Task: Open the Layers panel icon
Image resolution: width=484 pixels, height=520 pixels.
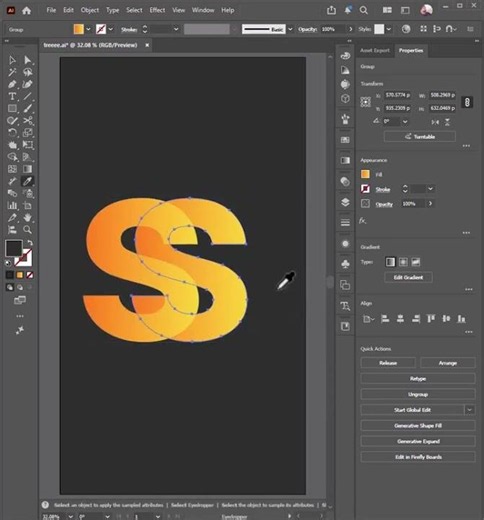Action: tap(345, 202)
